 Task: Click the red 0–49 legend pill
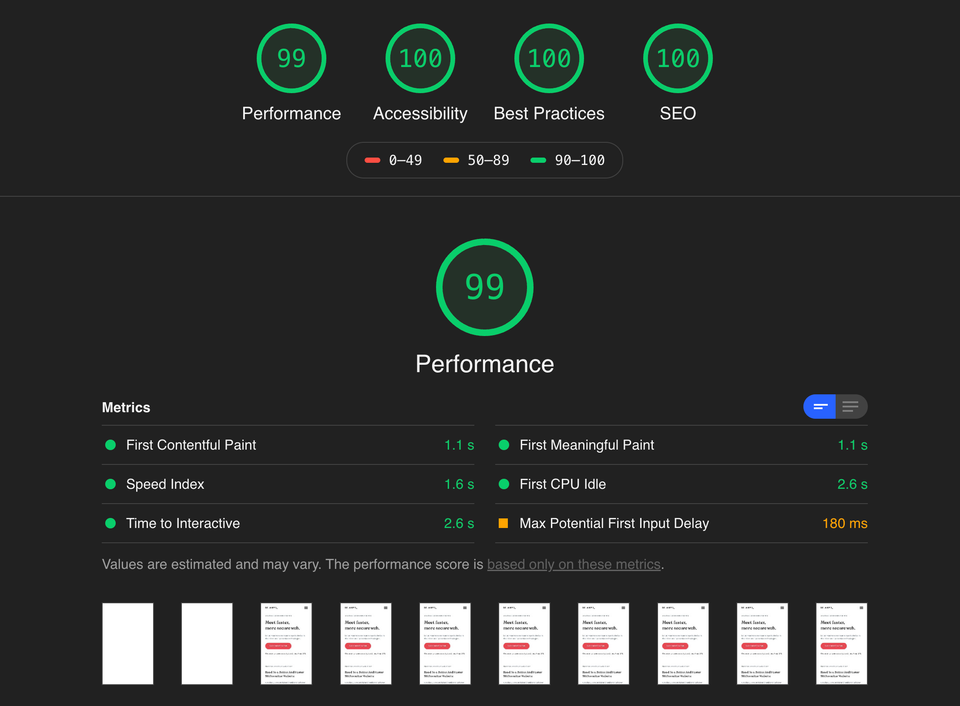(x=390, y=160)
